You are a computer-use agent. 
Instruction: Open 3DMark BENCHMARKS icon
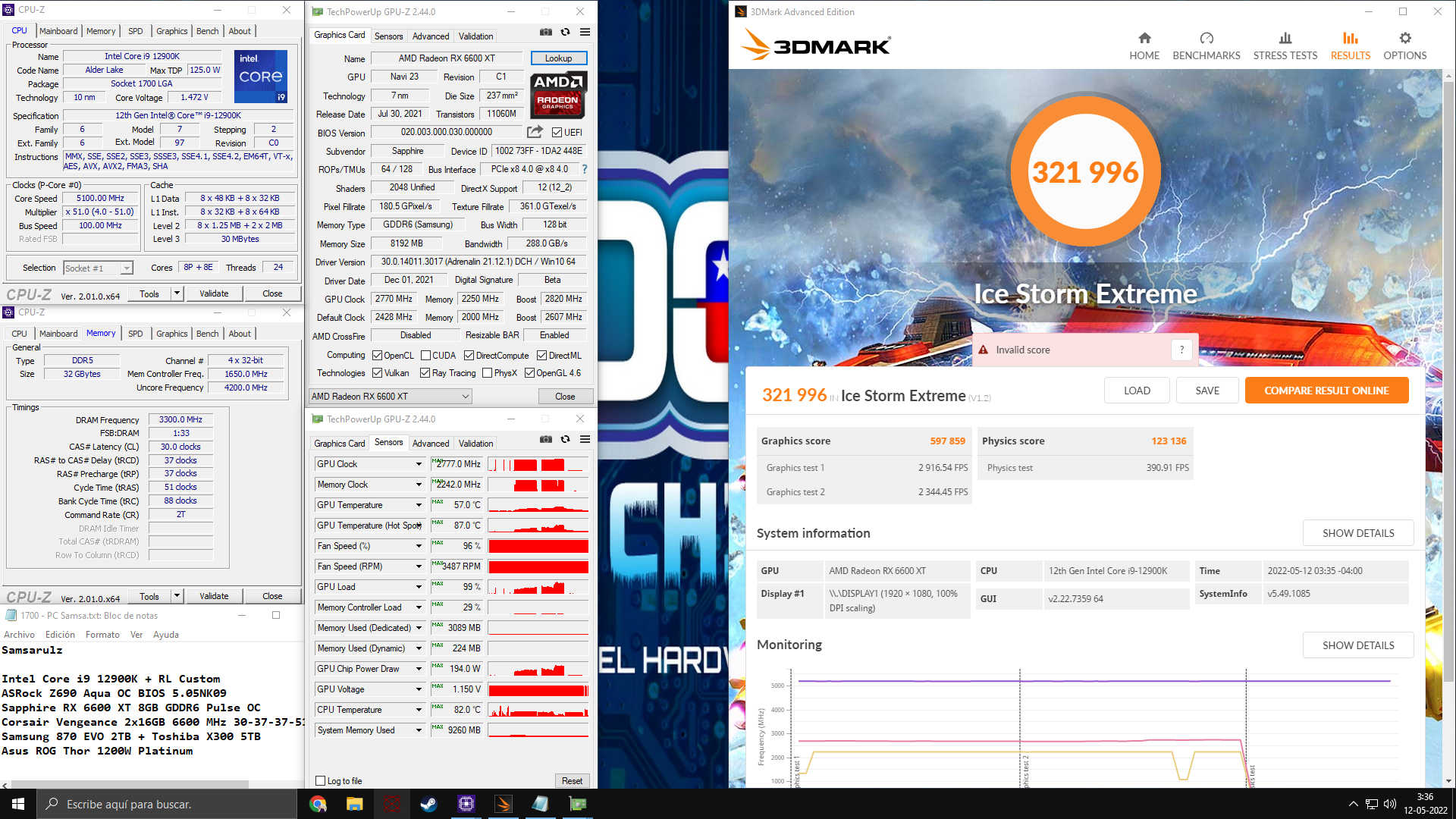click(x=1207, y=38)
